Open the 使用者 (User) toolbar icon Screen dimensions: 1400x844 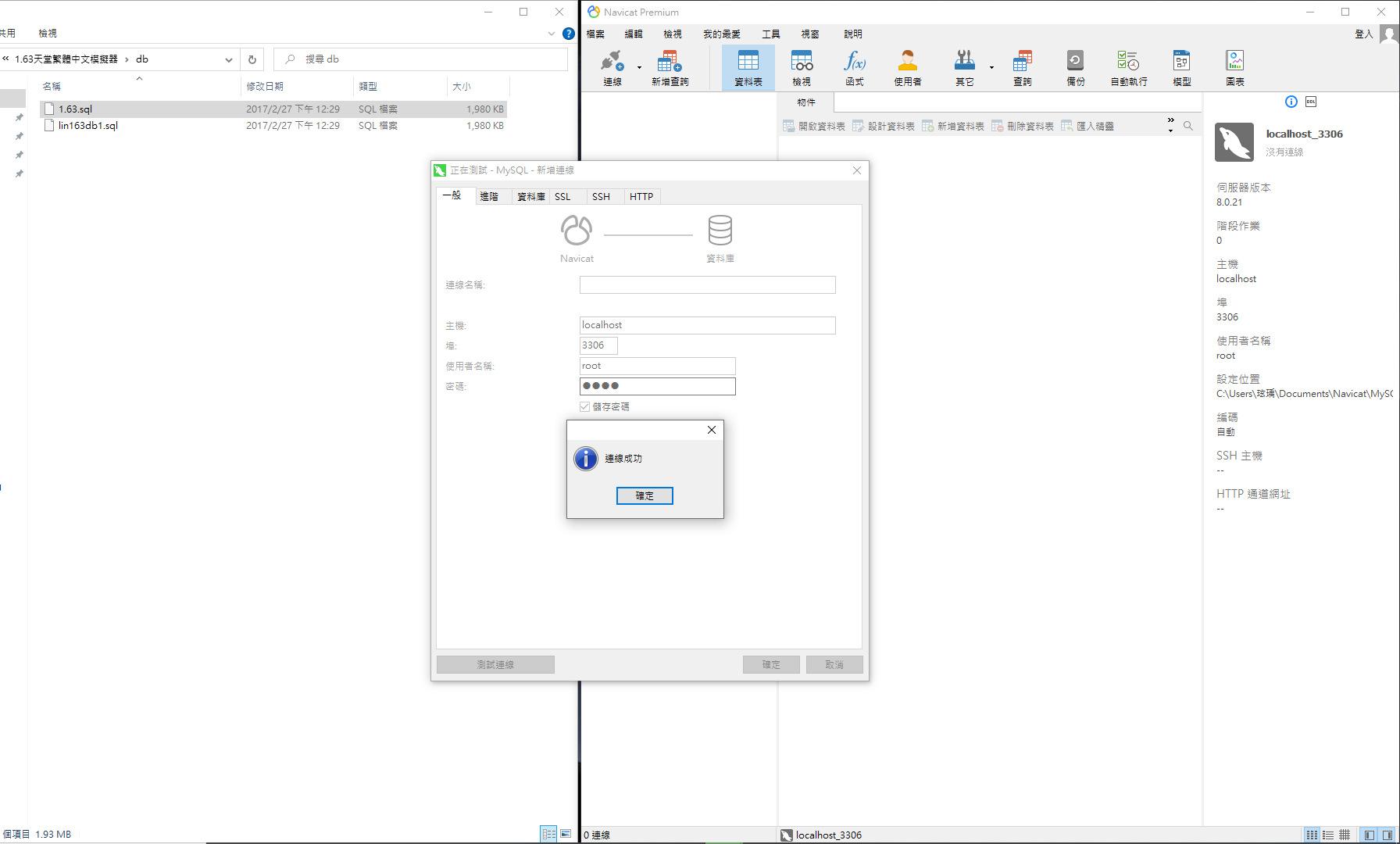click(x=907, y=67)
